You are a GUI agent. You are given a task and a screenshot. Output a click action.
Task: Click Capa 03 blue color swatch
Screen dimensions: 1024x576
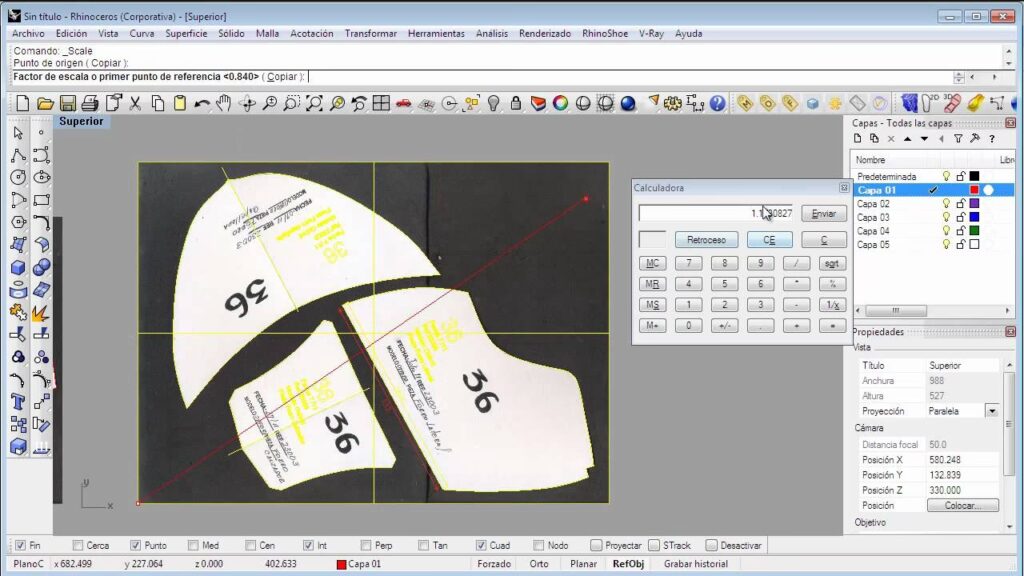(974, 217)
